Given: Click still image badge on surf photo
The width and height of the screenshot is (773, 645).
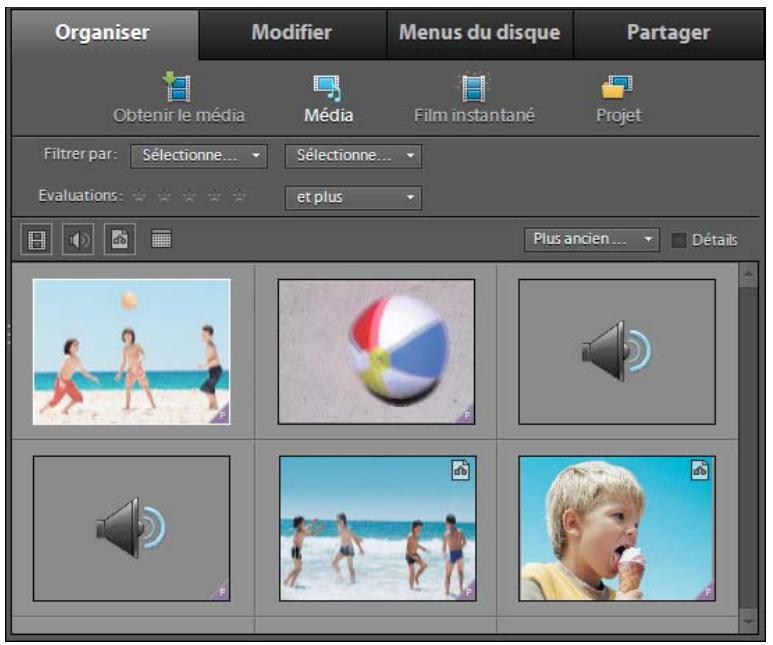Looking at the screenshot, I should [x=461, y=470].
